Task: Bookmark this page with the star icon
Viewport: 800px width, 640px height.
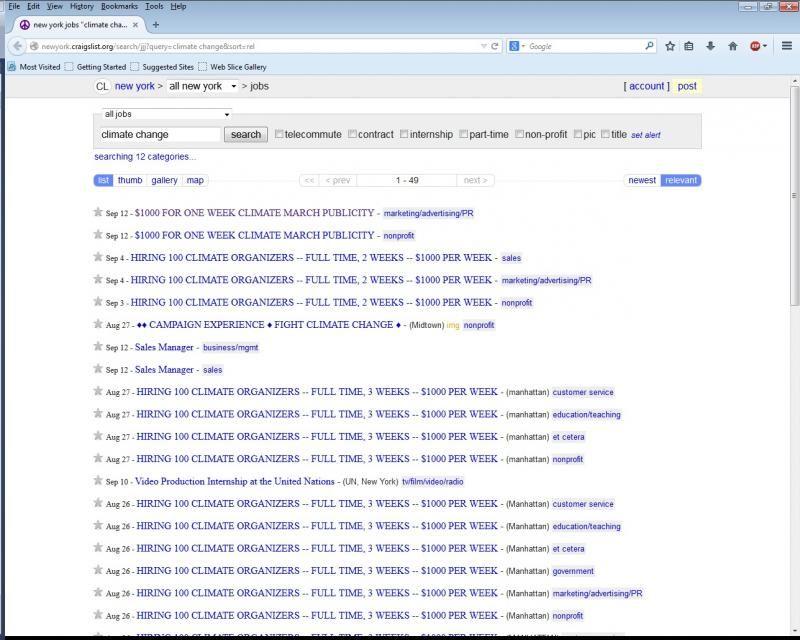Action: click(x=670, y=46)
